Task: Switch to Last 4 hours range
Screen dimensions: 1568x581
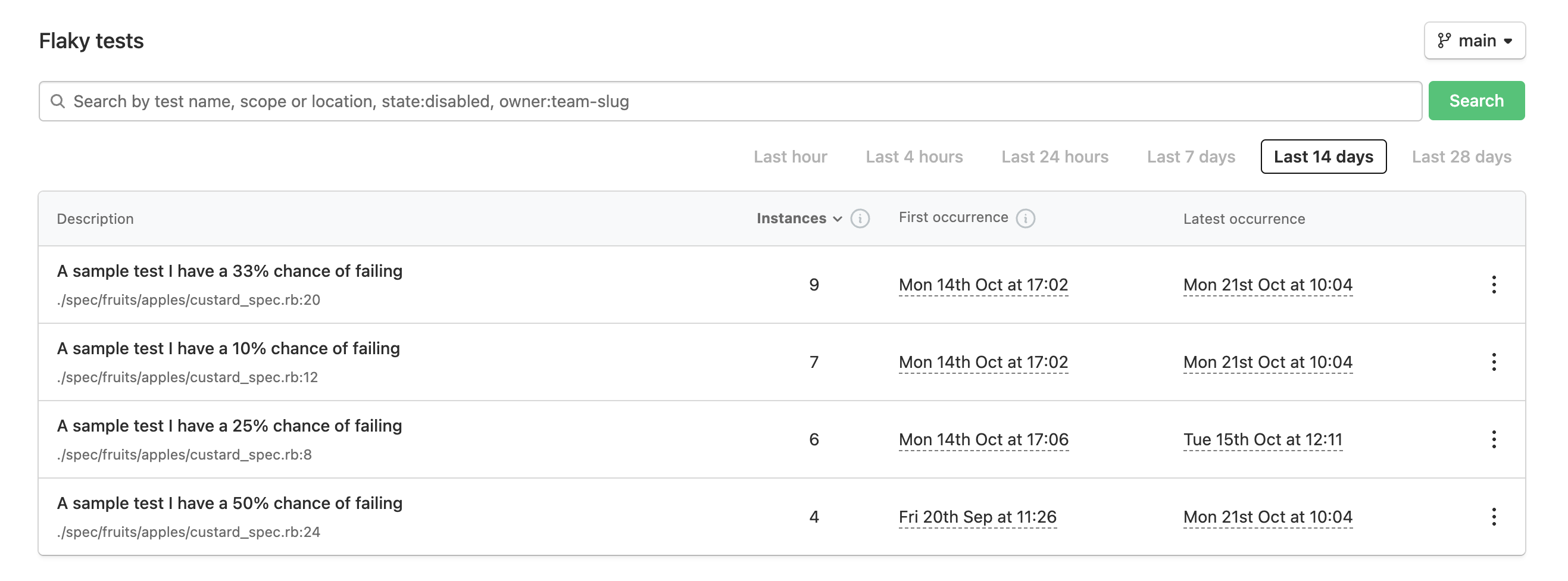Action: 914,157
